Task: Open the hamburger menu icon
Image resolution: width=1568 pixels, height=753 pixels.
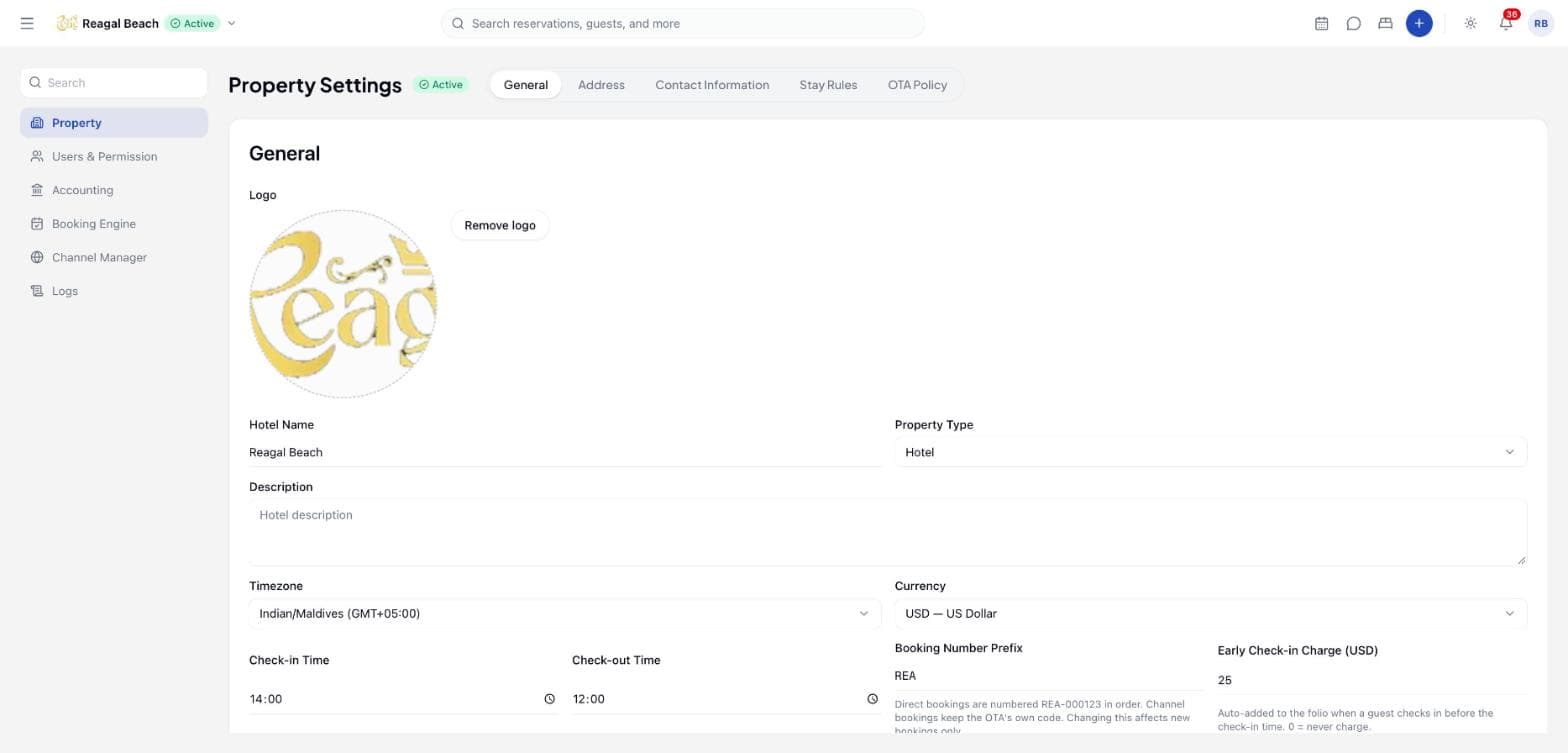Action: (x=27, y=23)
